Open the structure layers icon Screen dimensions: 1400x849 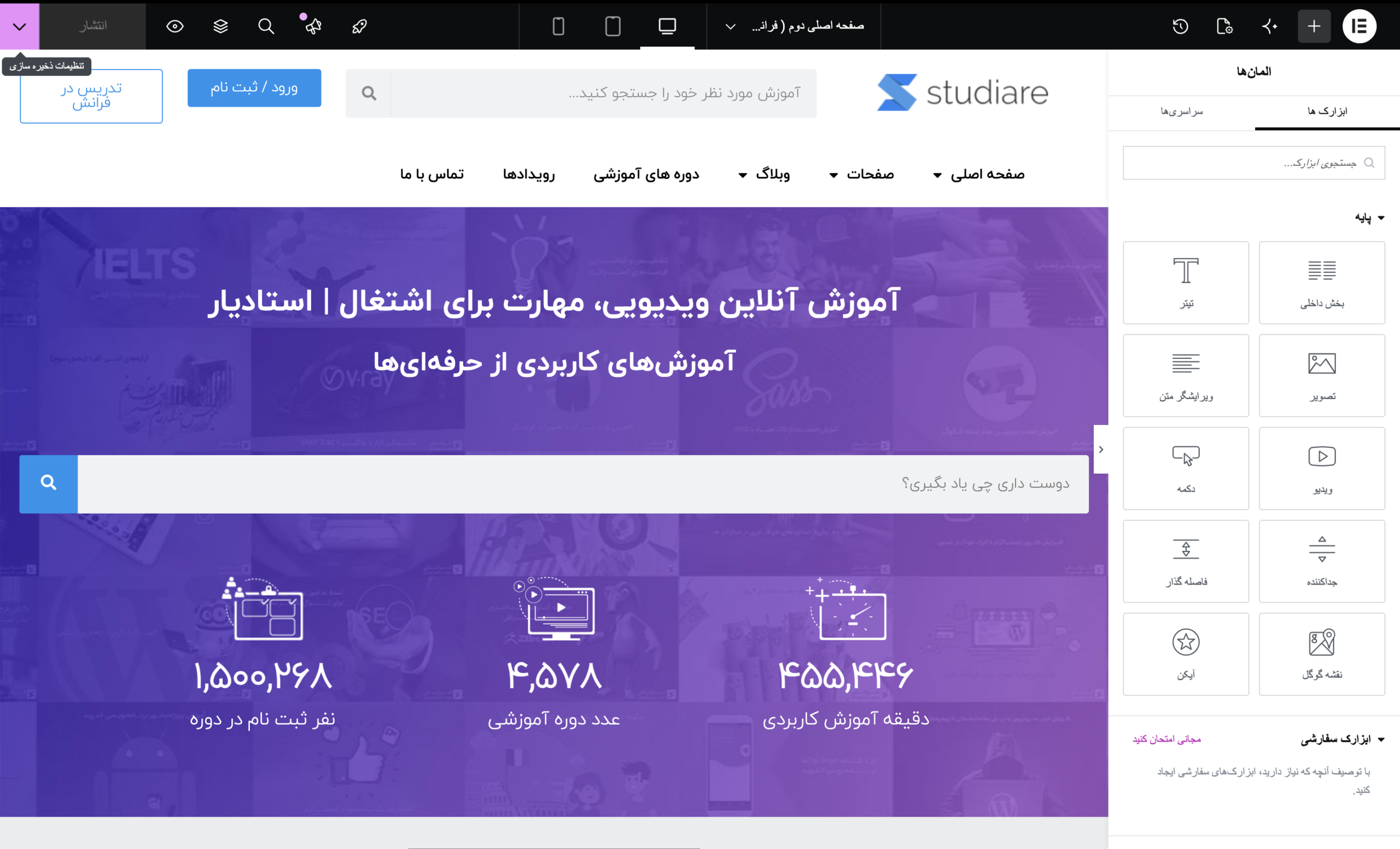point(220,26)
